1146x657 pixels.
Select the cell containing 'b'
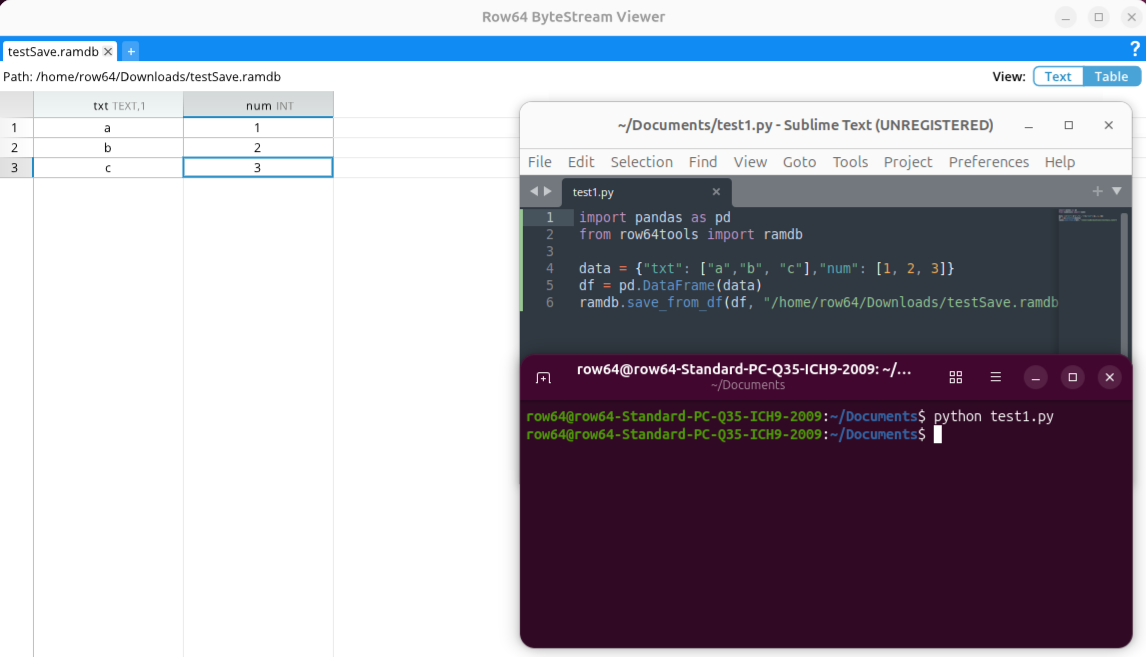click(x=108, y=148)
